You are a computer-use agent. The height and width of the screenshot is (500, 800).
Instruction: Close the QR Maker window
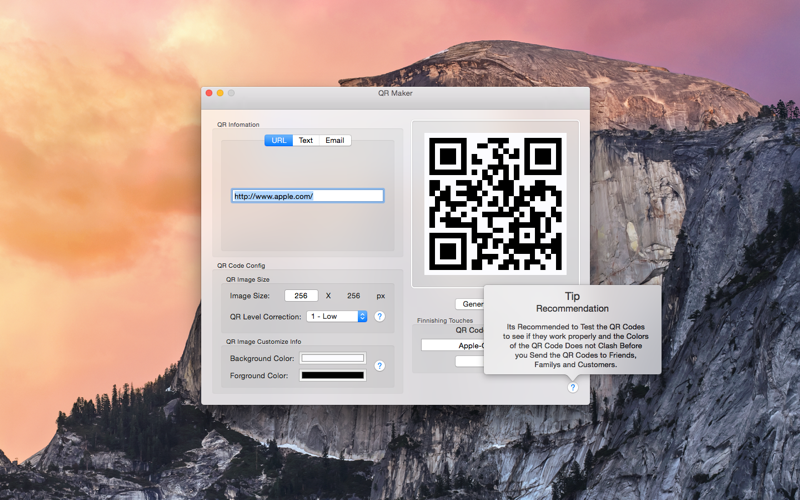209,93
